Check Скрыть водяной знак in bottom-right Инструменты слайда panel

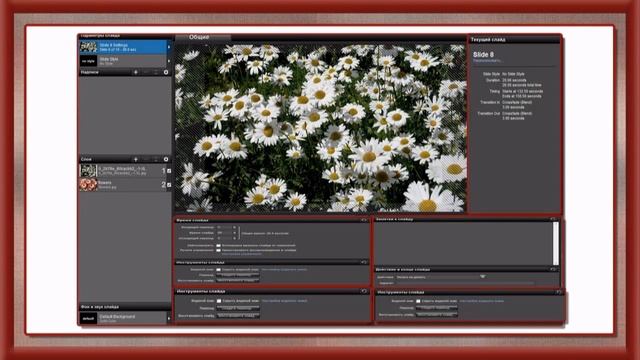[418, 301]
